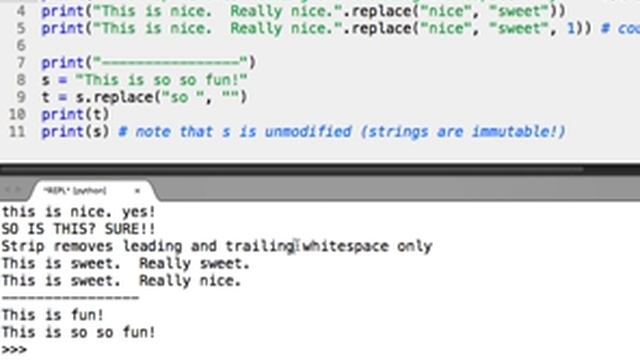
Task: Click the s = "This is so so fun!" line
Action: point(144,80)
